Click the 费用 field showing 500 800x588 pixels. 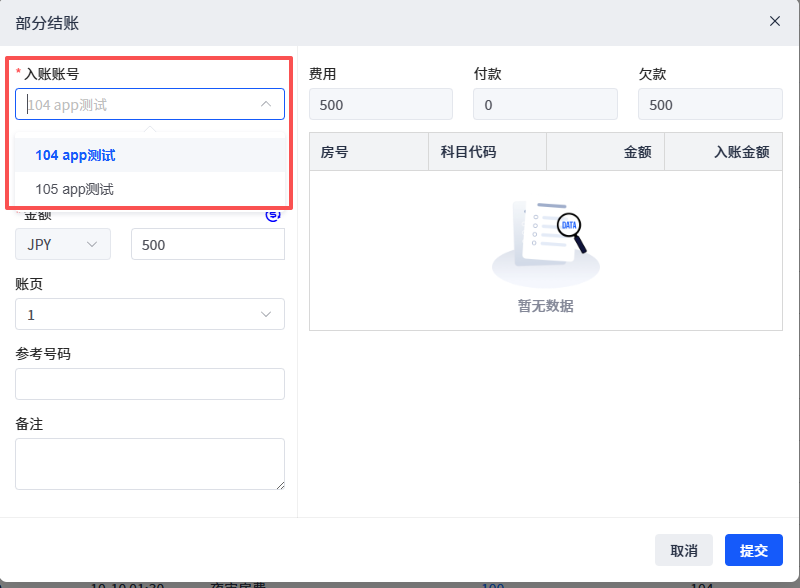[380, 105]
